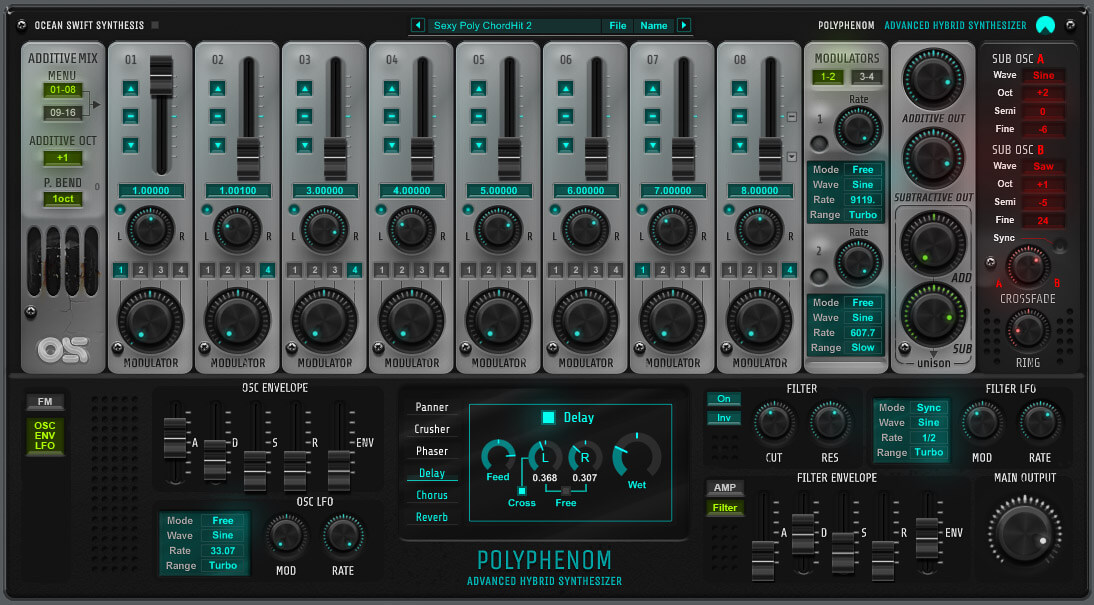Click oscillator 01 volume fader
Screen dimensions: 1094x605
click(161, 77)
